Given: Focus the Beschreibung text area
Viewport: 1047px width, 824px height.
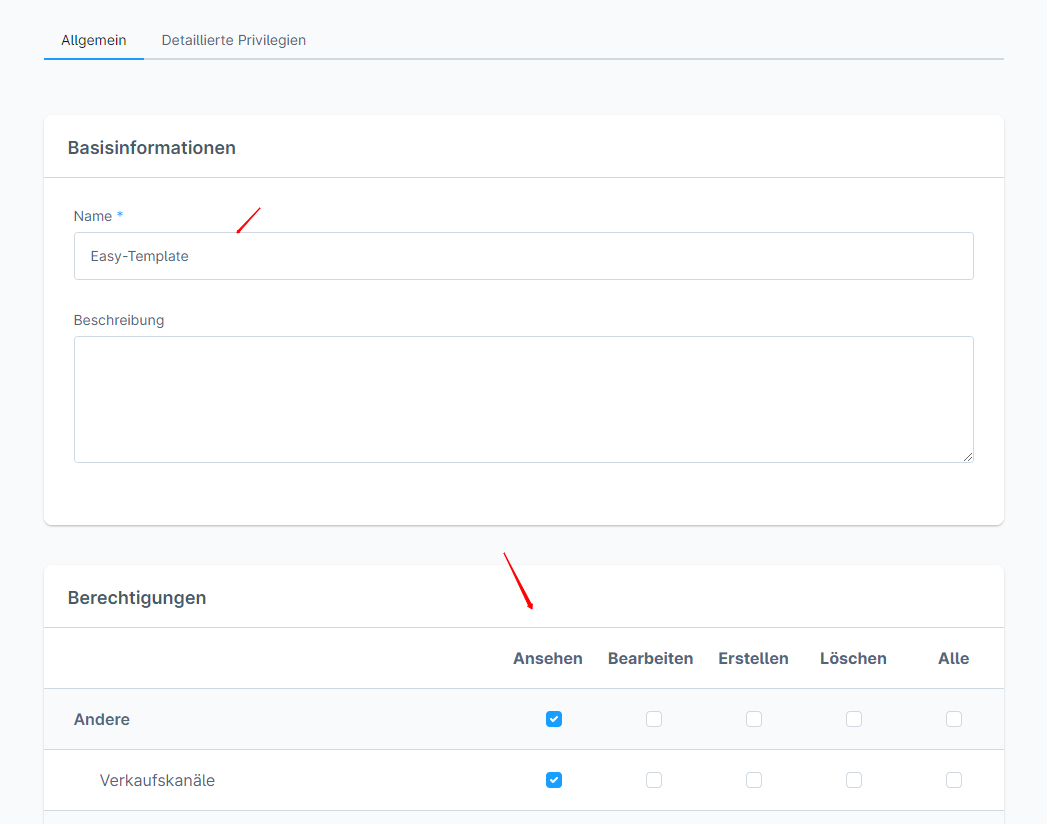Looking at the screenshot, I should [523, 399].
